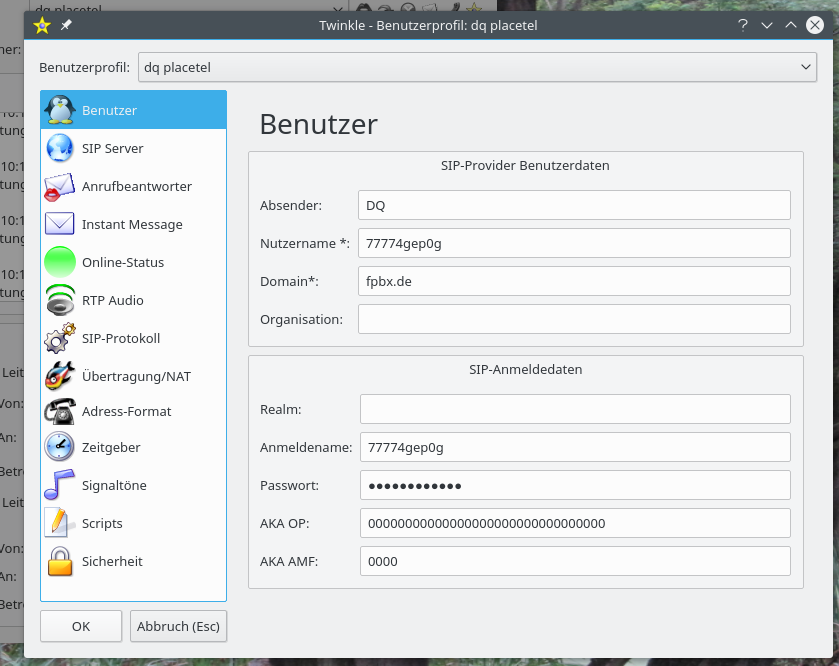Open Sicherheit padlock icon
Viewport: 839px width, 666px height.
click(x=60, y=561)
